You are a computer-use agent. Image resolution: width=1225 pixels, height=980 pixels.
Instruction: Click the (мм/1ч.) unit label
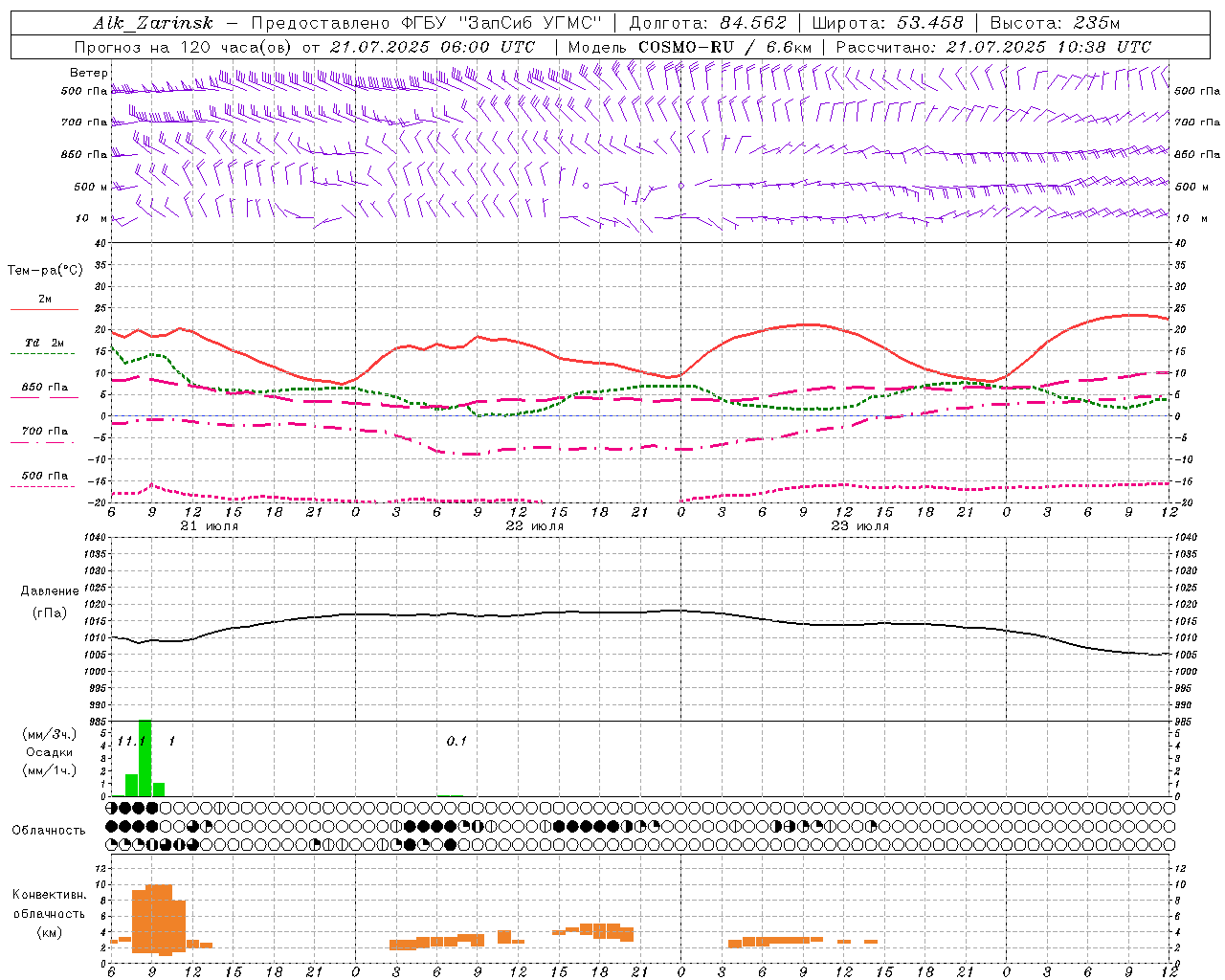(x=50, y=770)
